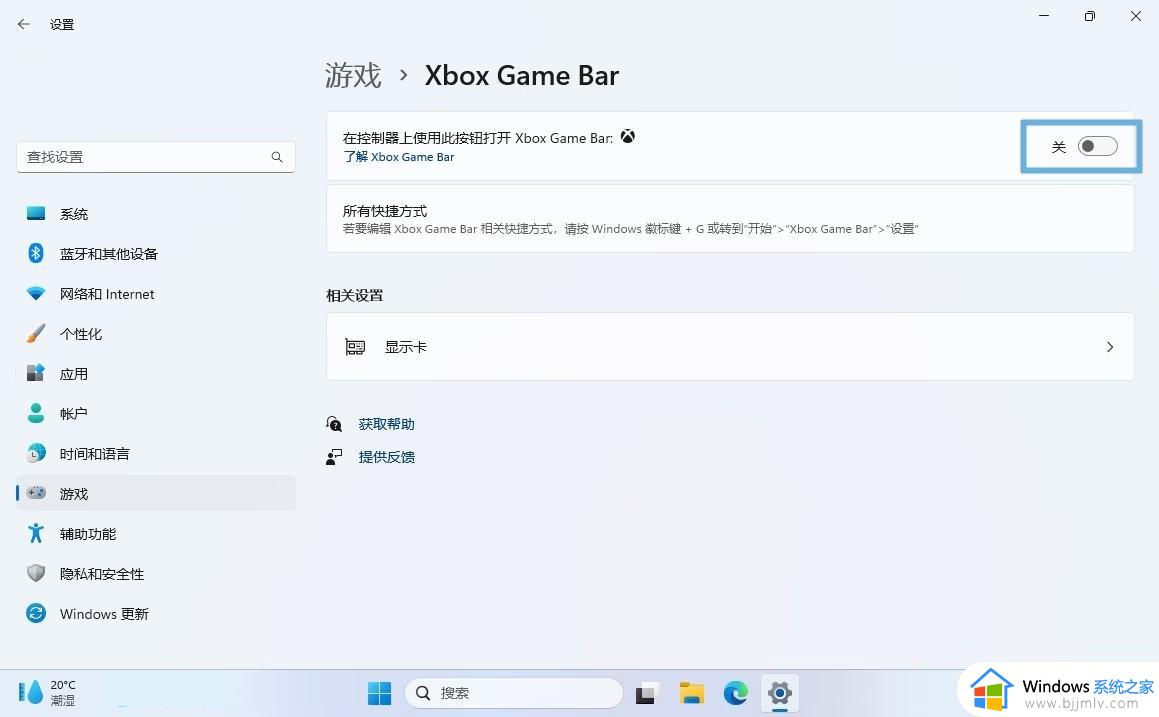Screen dimensions: 1159x717
Task: Open File Explorer from the taskbar
Action: (x=691, y=693)
